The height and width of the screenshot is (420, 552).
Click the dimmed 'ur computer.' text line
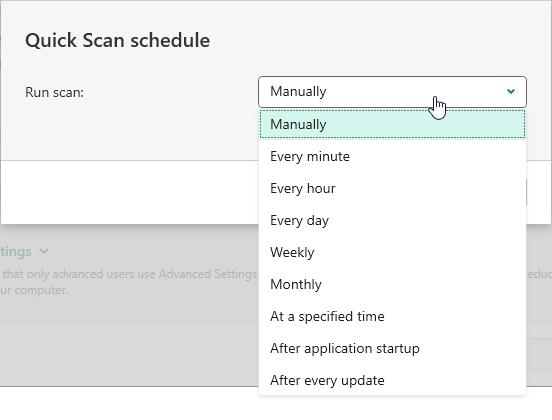(34, 290)
